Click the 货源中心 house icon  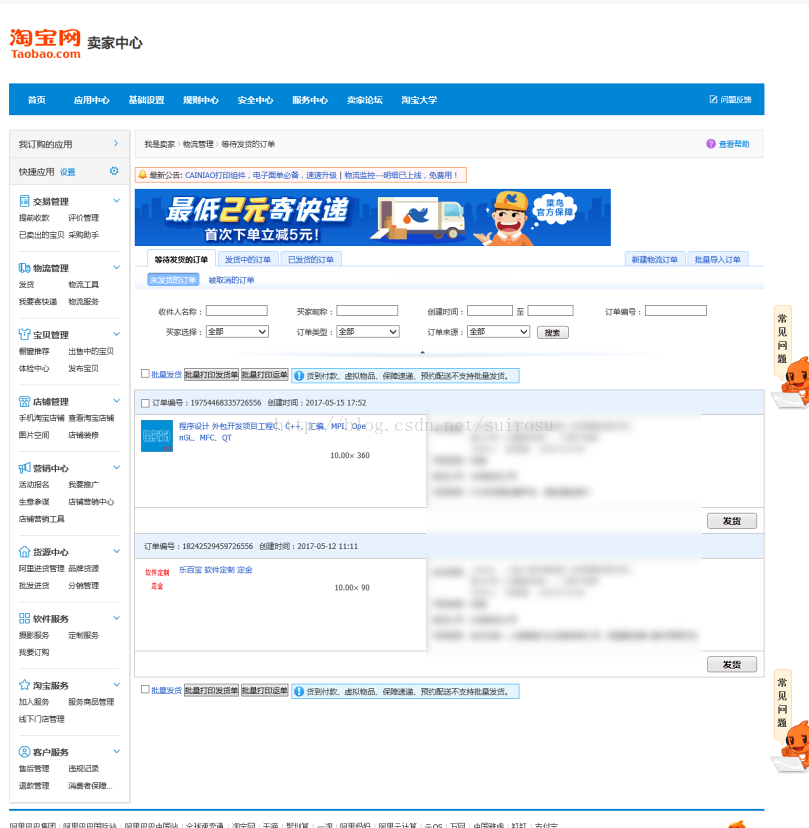[24, 552]
